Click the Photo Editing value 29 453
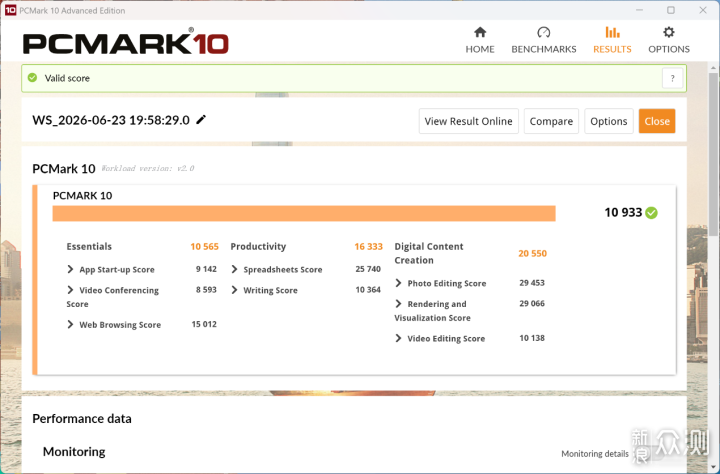 (532, 283)
